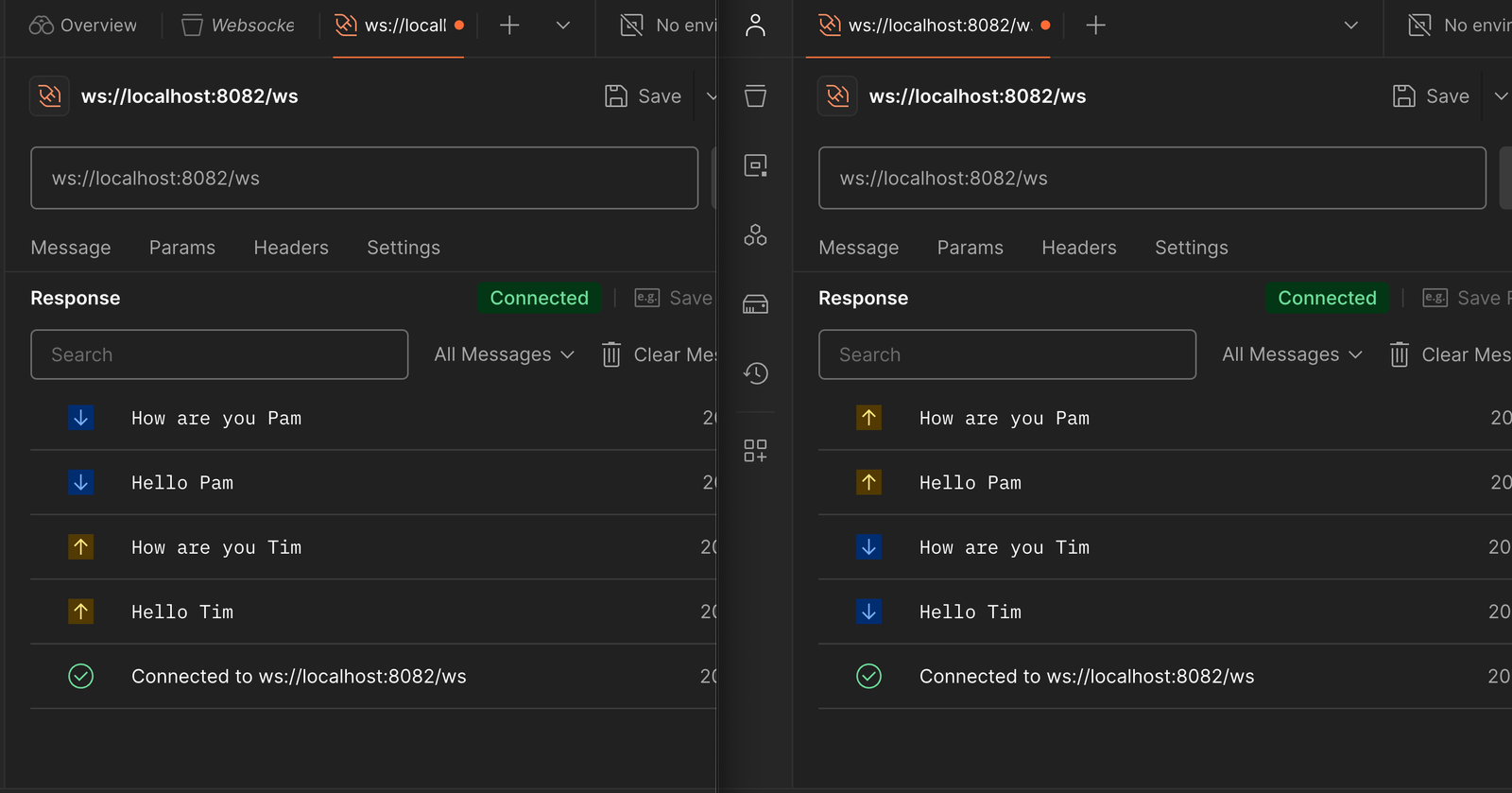Click the sent arrow for 'Hello Pam' in right window

click(x=869, y=482)
